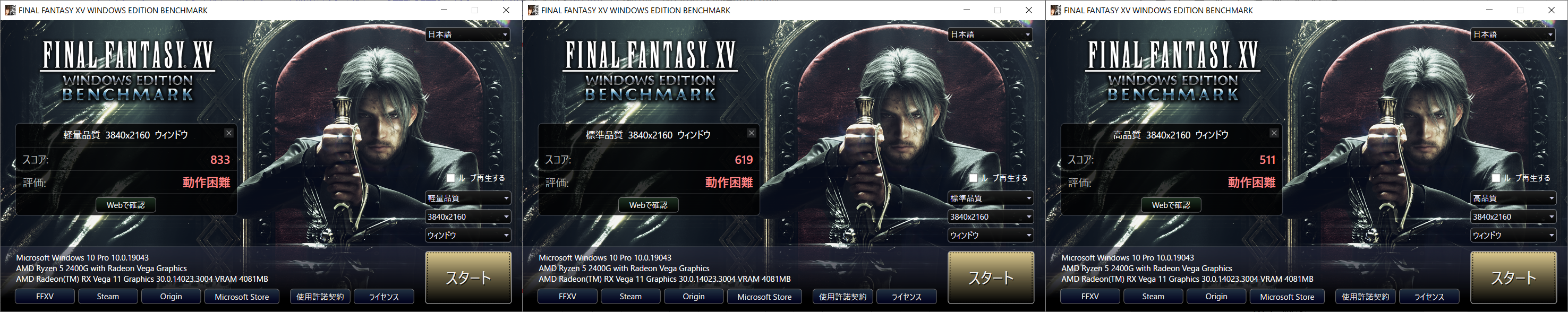Open Microsoft Store link in middle window
1568x312 pixels.
click(x=764, y=297)
